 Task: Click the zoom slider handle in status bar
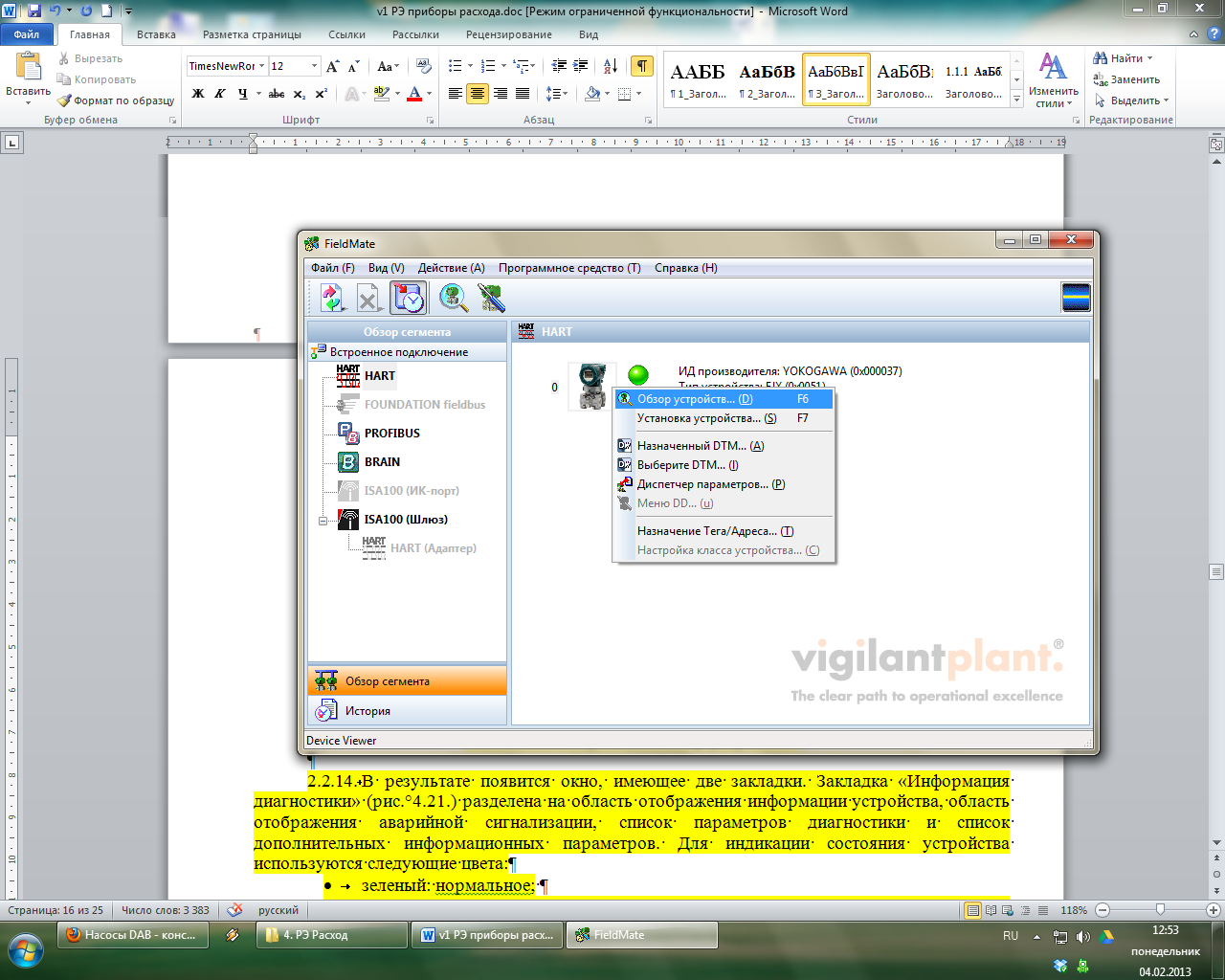pos(1160,910)
